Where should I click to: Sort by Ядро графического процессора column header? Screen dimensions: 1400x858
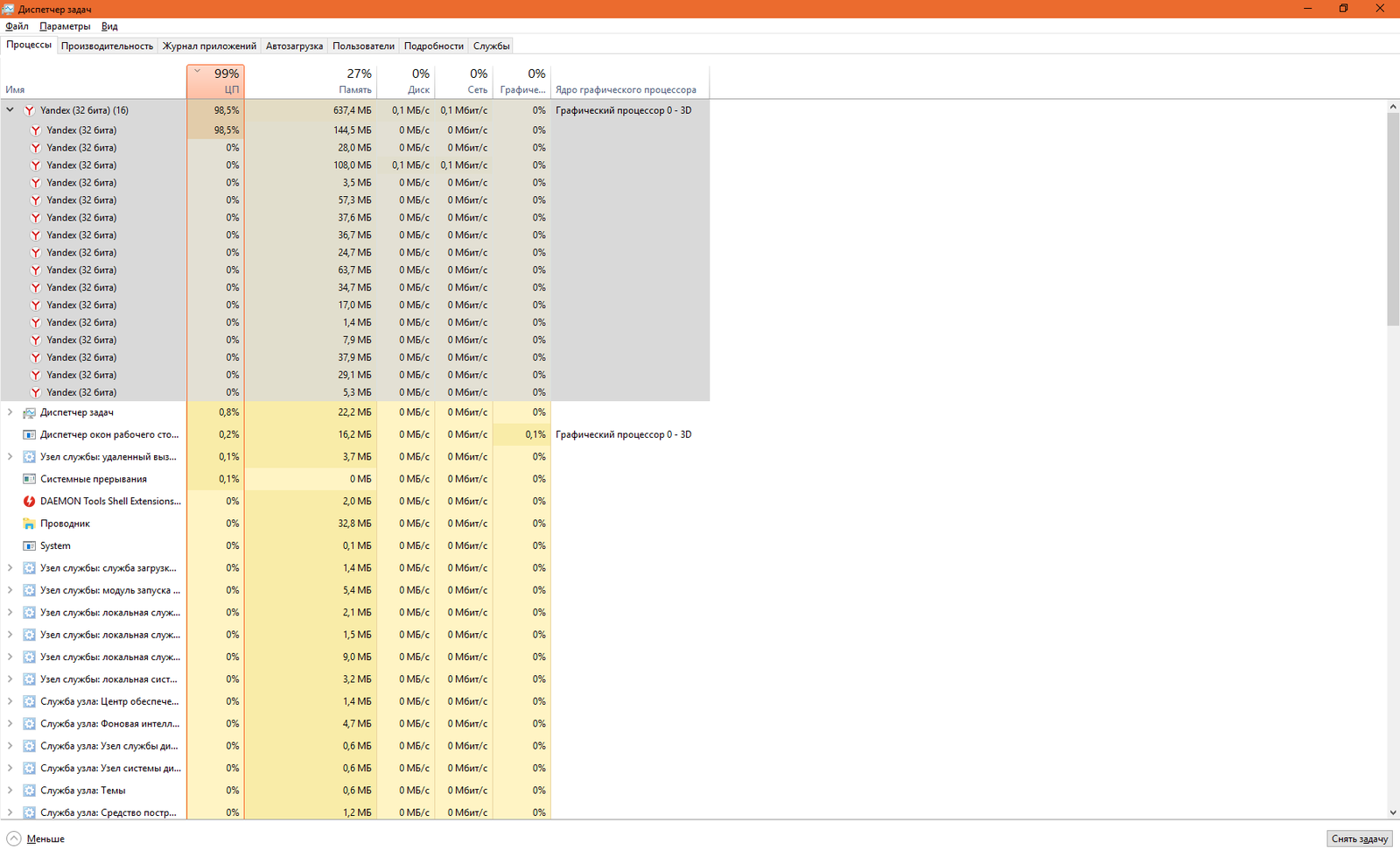pyautogui.click(x=629, y=81)
